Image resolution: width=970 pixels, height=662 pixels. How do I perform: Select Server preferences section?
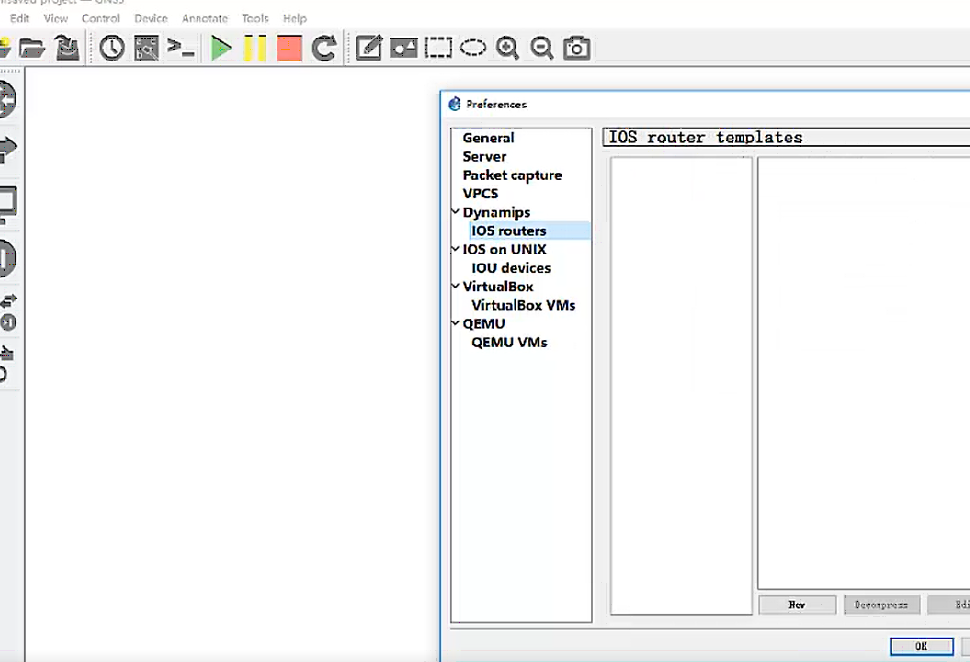pyautogui.click(x=484, y=157)
